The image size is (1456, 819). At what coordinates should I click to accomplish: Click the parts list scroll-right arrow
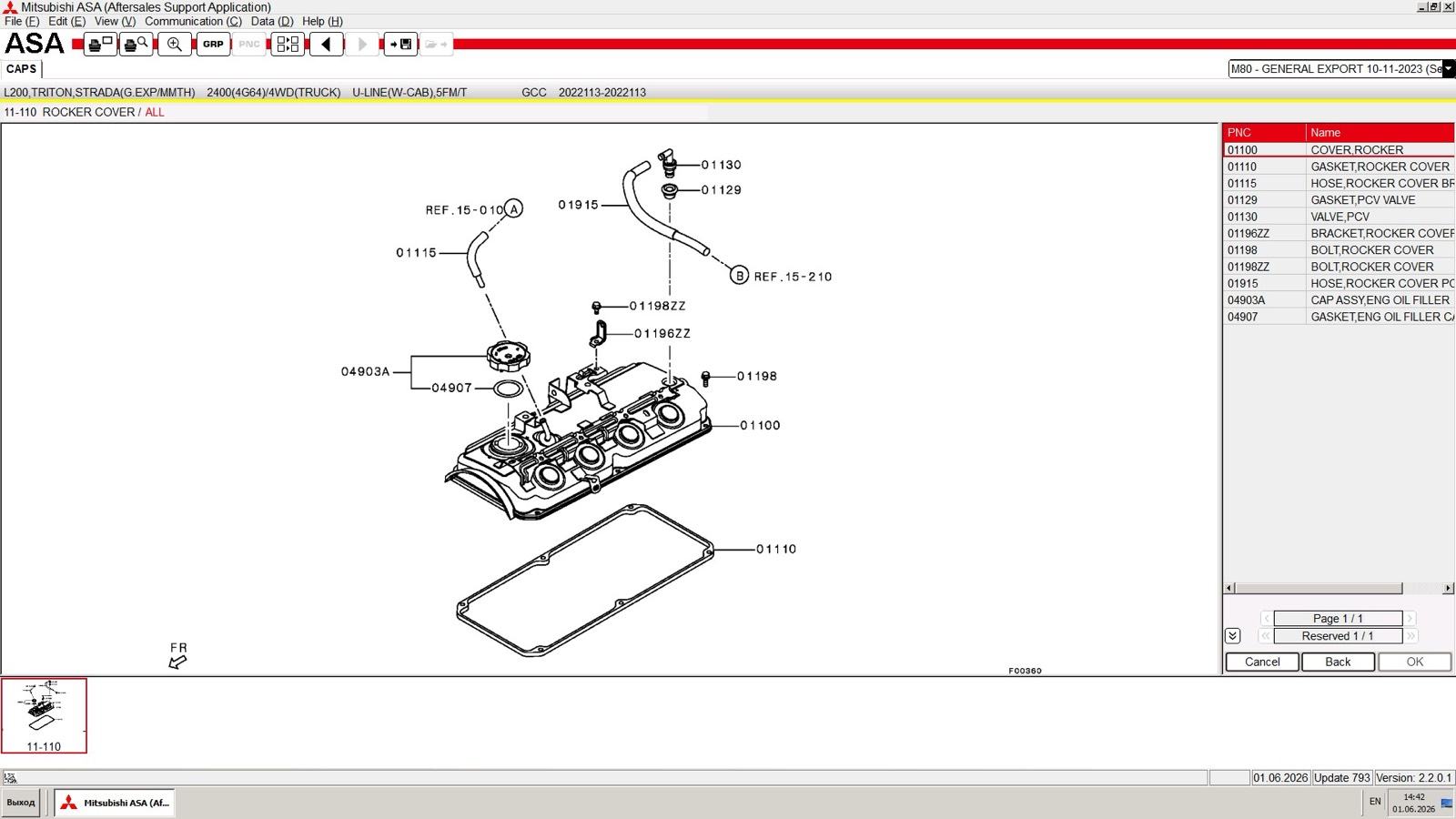click(x=1449, y=589)
